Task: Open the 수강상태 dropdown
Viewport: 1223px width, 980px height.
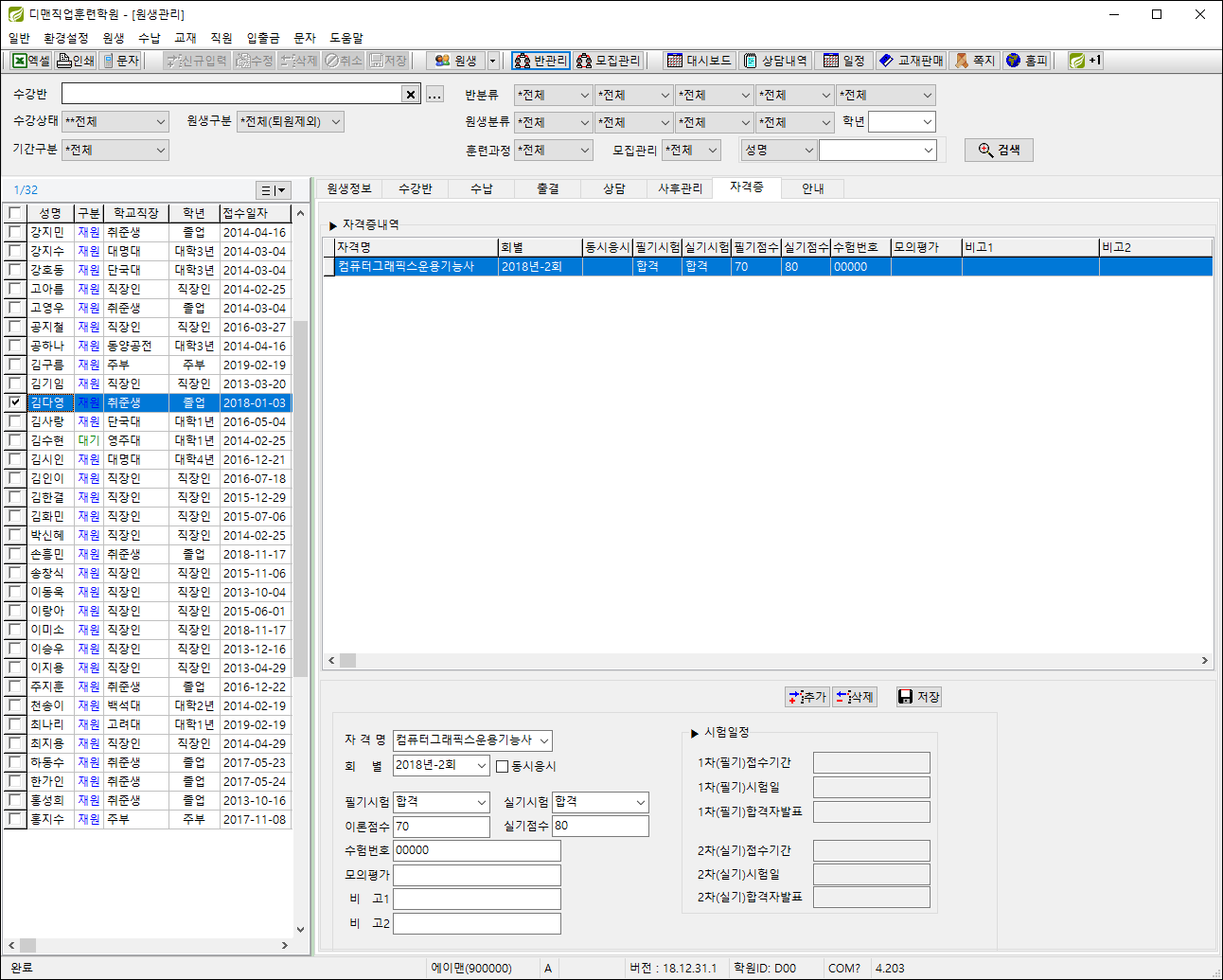Action: point(115,122)
